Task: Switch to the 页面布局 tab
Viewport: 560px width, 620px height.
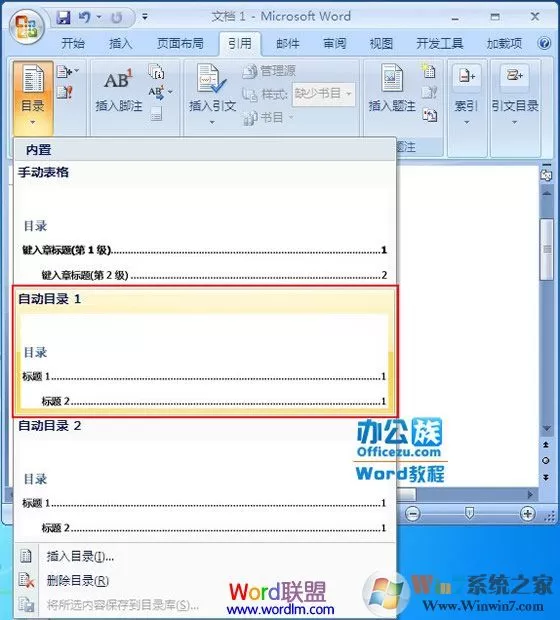Action: [180, 43]
